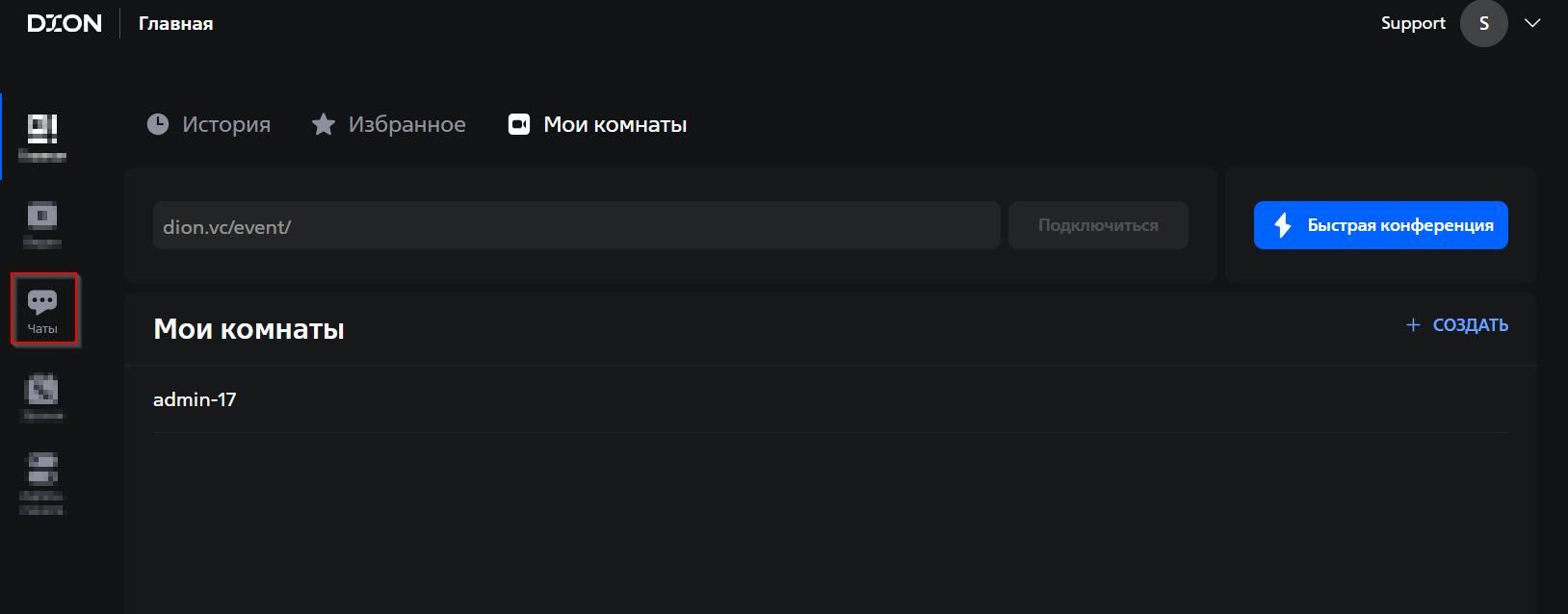Screen dimensions: 1568x614
Task: Open the user avatar with letter S
Action: point(1483,23)
